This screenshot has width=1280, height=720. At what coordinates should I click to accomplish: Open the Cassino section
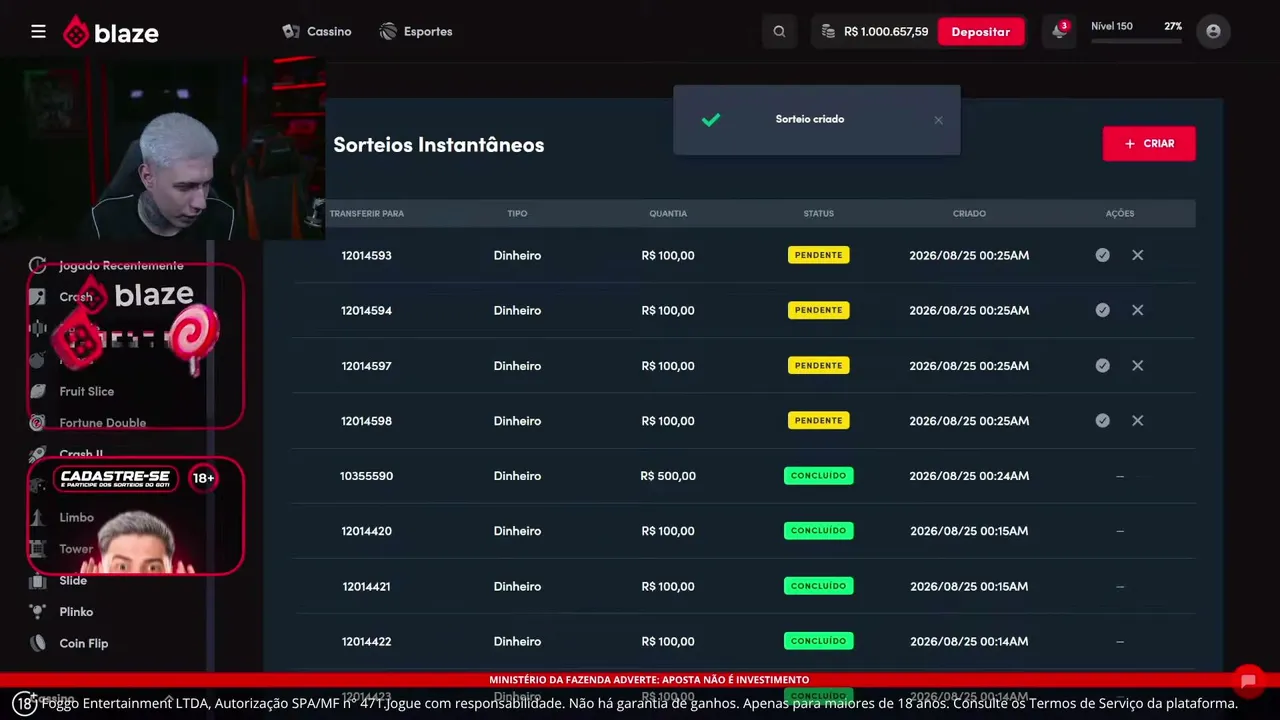[317, 32]
